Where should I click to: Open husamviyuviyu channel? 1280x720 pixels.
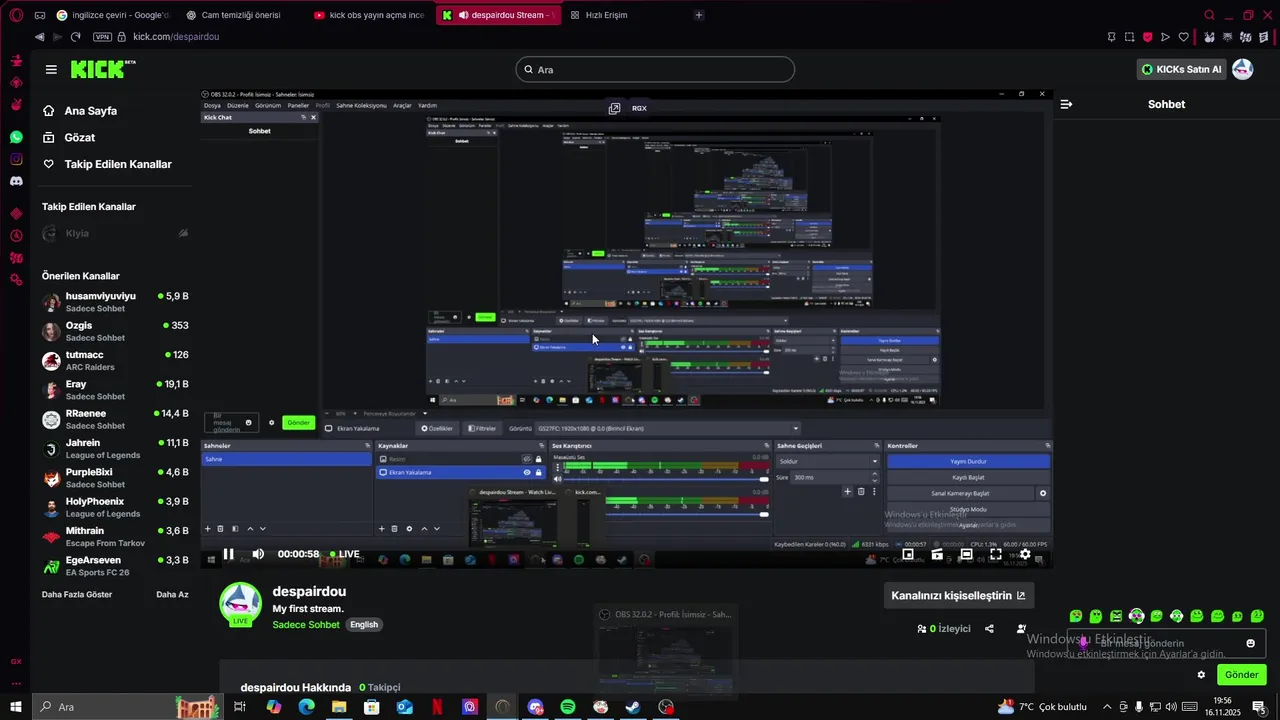click(x=115, y=301)
